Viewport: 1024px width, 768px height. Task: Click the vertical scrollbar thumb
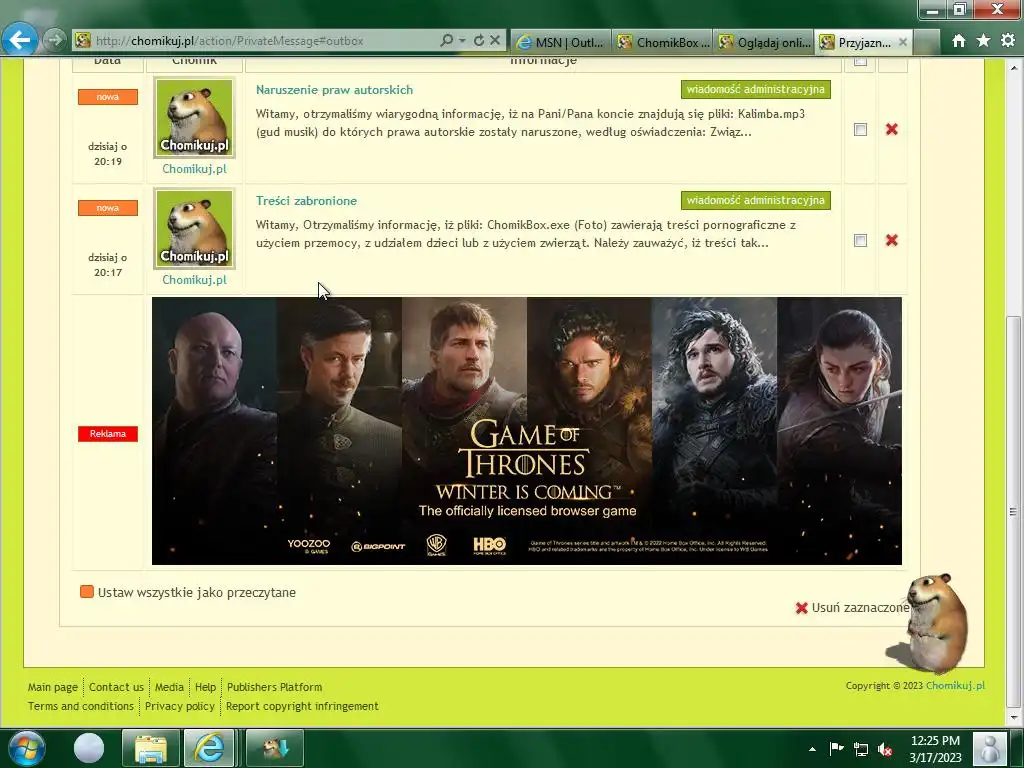[1013, 511]
